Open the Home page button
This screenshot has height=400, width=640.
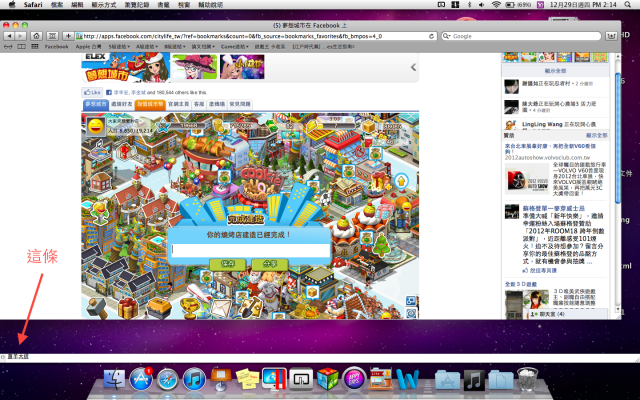pyautogui.click(x=36, y=36)
